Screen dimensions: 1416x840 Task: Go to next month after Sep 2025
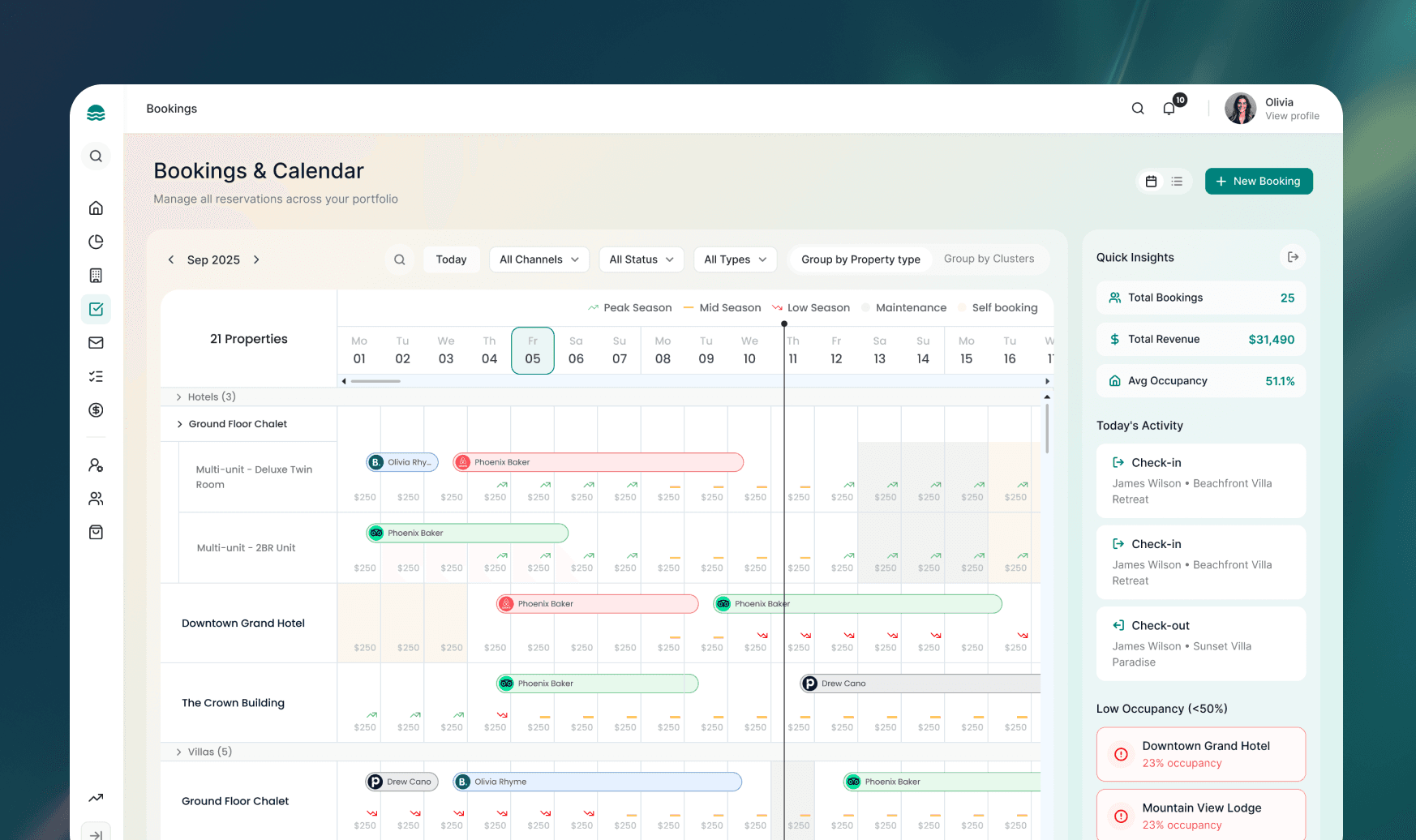[256, 259]
